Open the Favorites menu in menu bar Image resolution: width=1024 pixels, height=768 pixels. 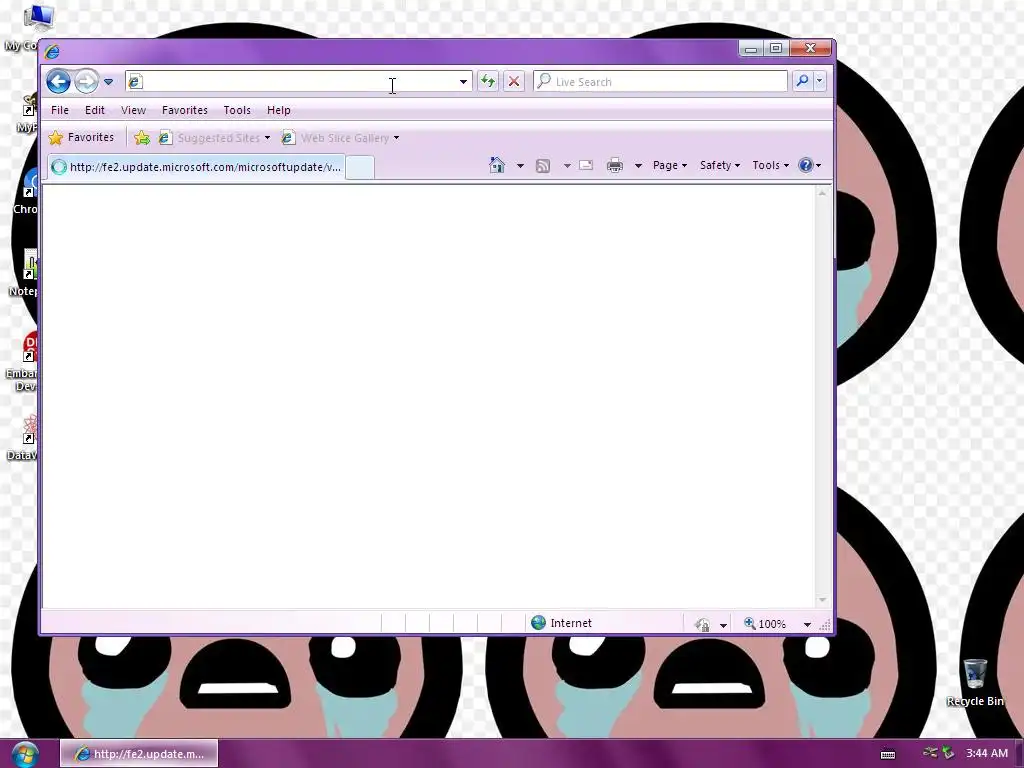185,110
